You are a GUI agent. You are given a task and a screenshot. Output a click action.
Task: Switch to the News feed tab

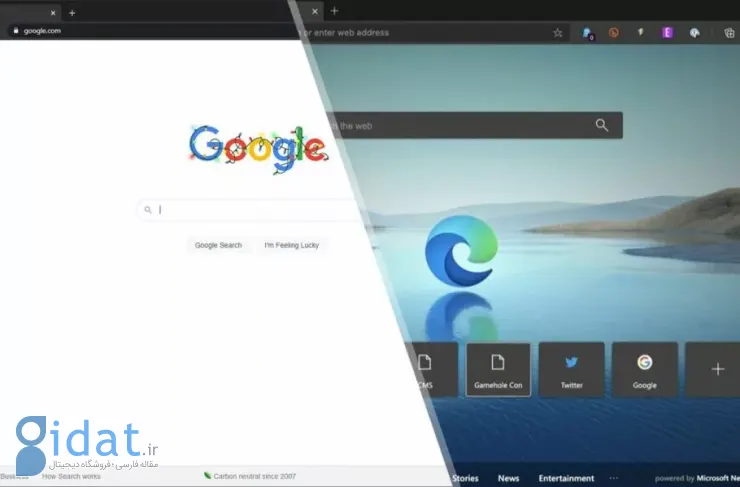pos(508,479)
